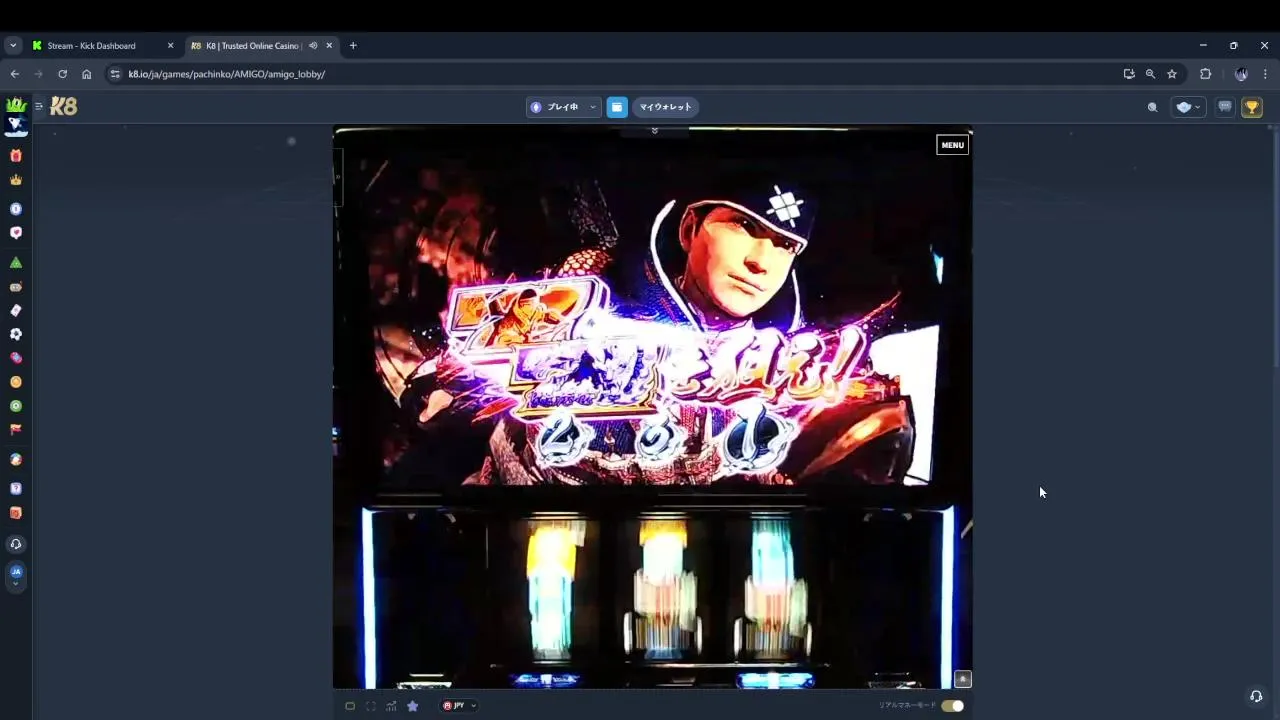The height and width of the screenshot is (720, 1280).
Task: Open the JA language selector in sidebar
Action: click(x=16, y=575)
